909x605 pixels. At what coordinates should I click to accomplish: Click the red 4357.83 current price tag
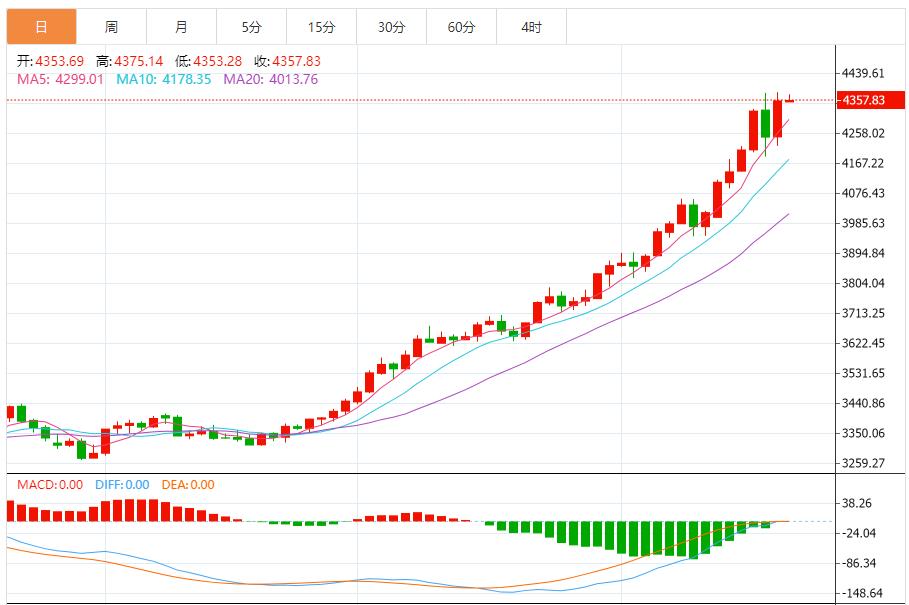point(863,100)
